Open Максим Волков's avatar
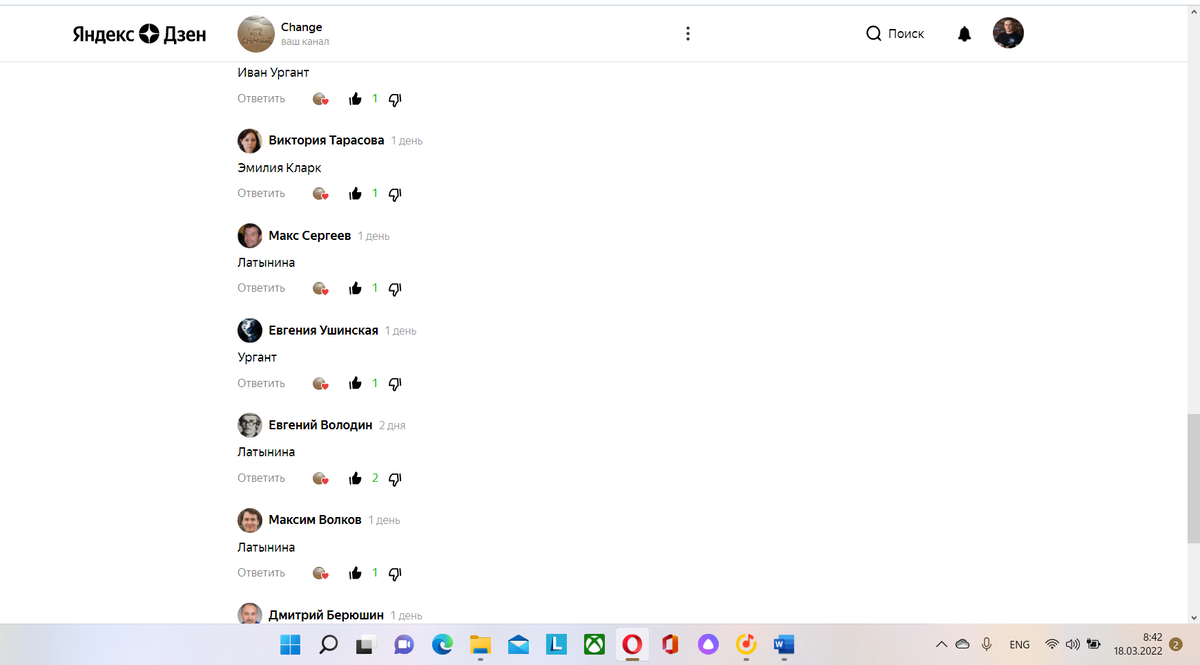This screenshot has height=665, width=1200. coord(250,520)
